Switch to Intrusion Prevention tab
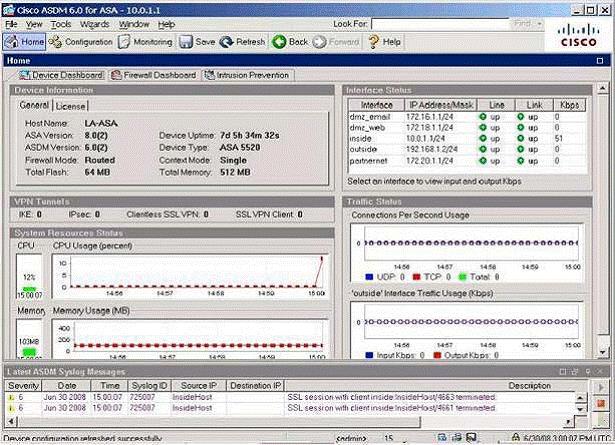This screenshot has height=445, width=615. coord(247,75)
